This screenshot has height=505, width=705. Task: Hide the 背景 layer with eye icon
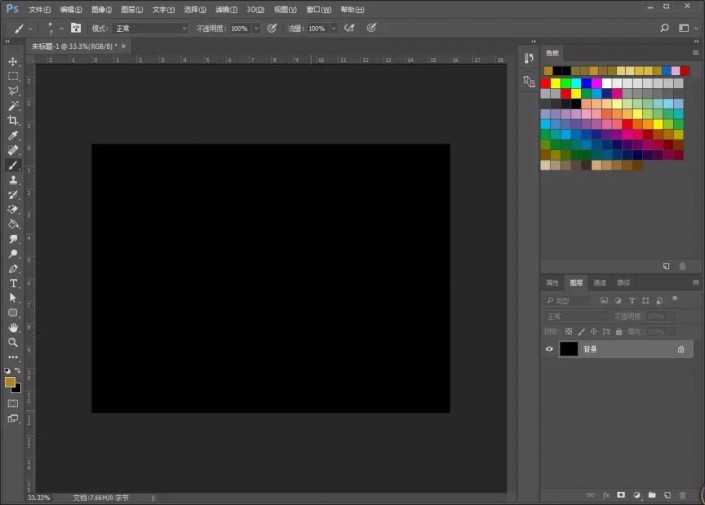pos(549,349)
